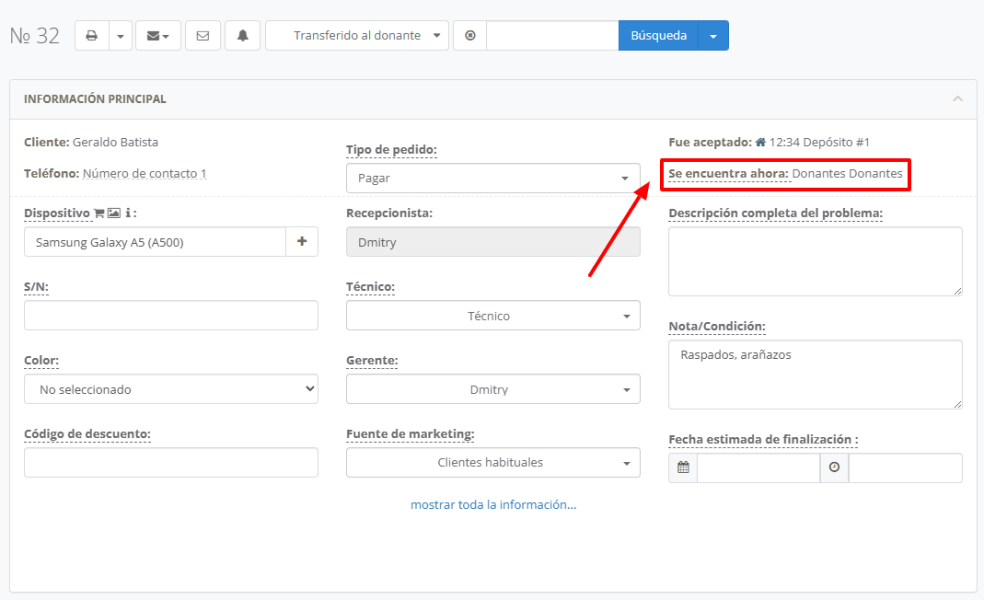The height and width of the screenshot is (600, 984).
Task: Click the printer icon to print order
Action: (x=91, y=35)
